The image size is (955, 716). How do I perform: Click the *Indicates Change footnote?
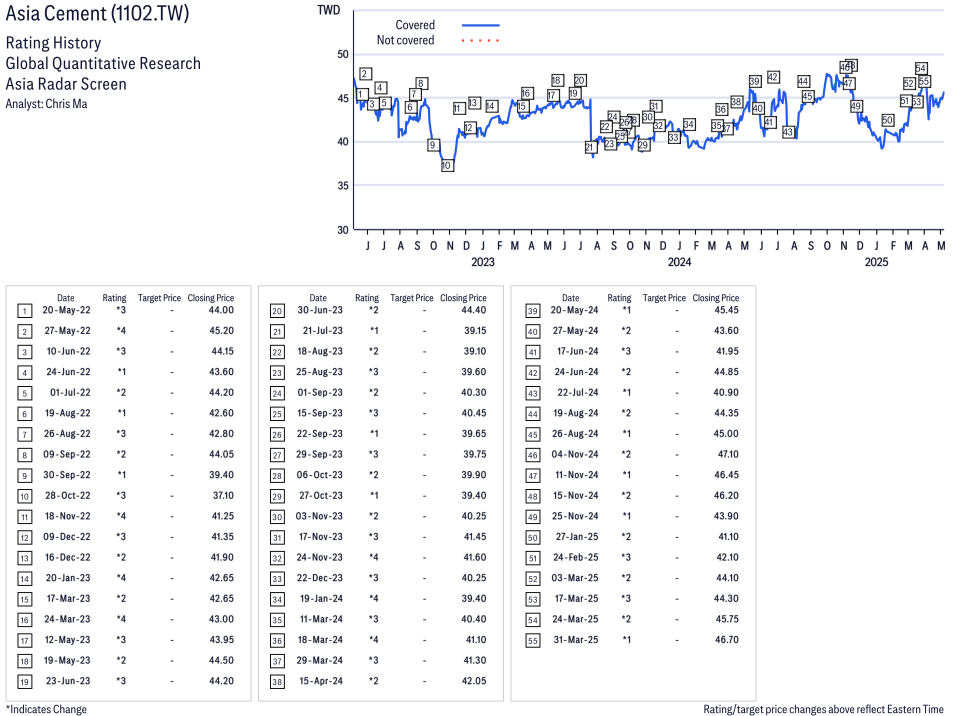pos(46,709)
